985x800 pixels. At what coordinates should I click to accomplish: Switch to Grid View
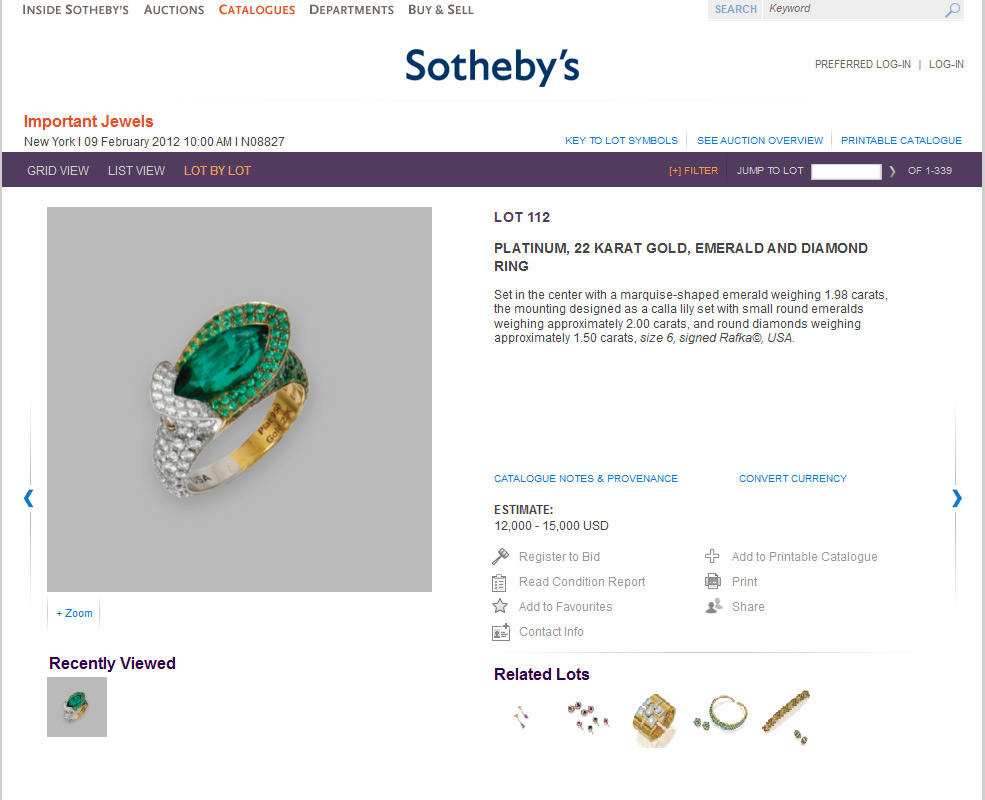point(58,171)
